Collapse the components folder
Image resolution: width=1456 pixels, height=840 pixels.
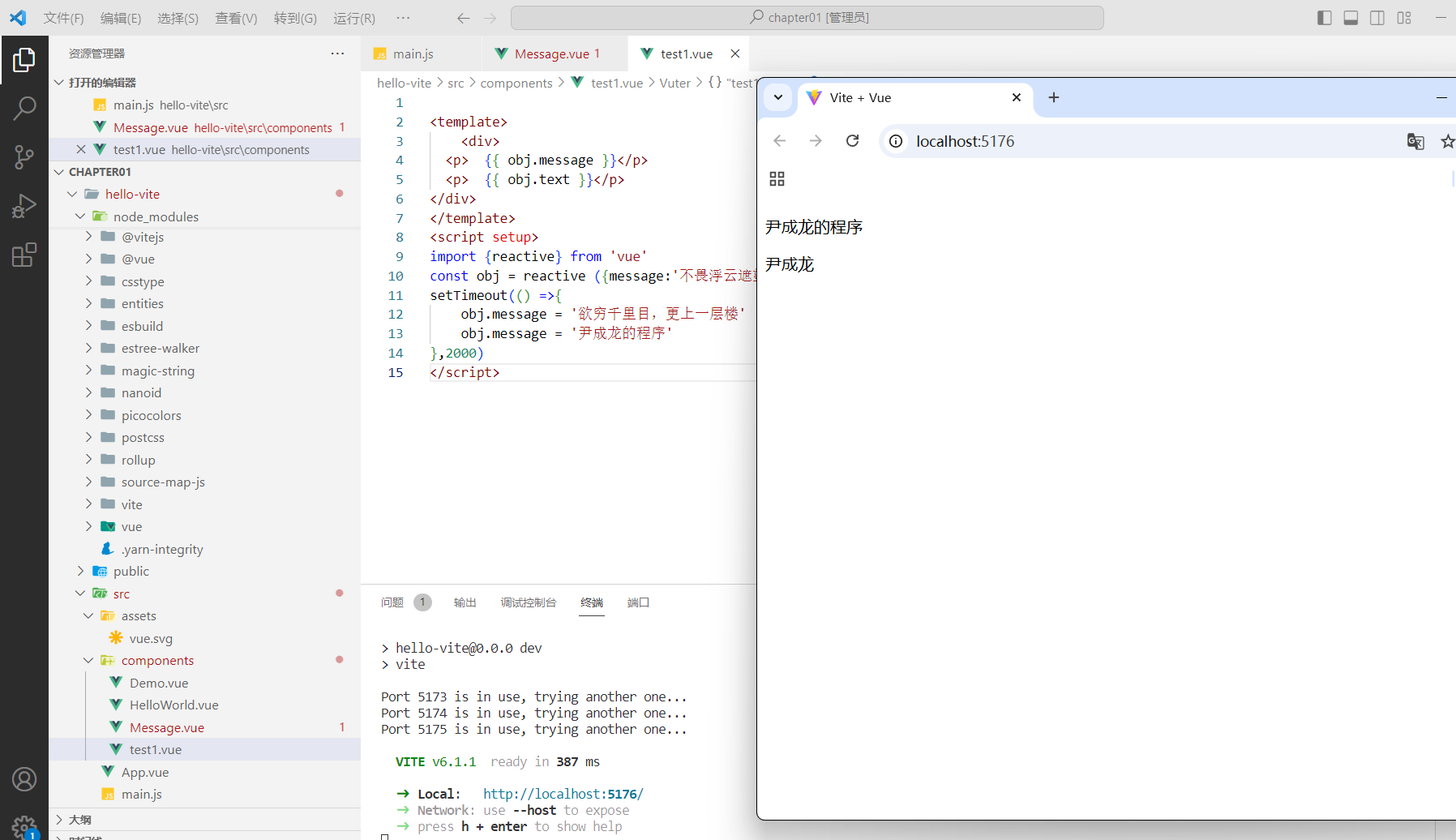point(88,660)
